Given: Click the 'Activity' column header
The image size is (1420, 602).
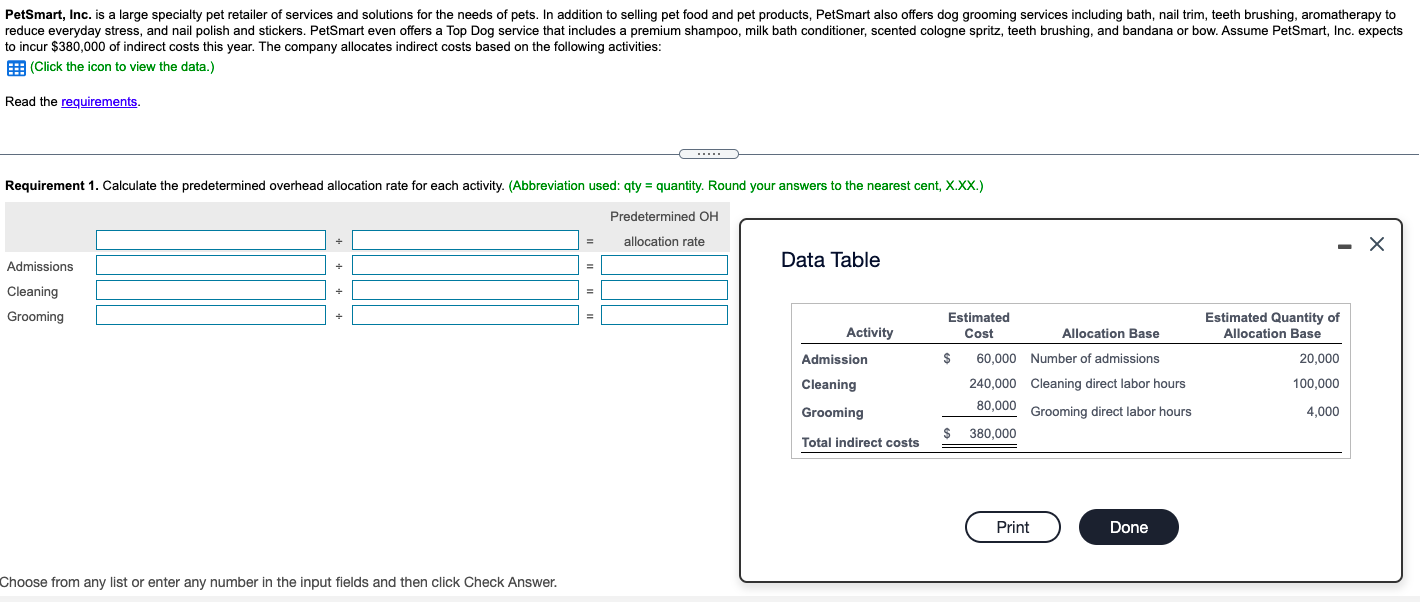Looking at the screenshot, I should tap(870, 333).
